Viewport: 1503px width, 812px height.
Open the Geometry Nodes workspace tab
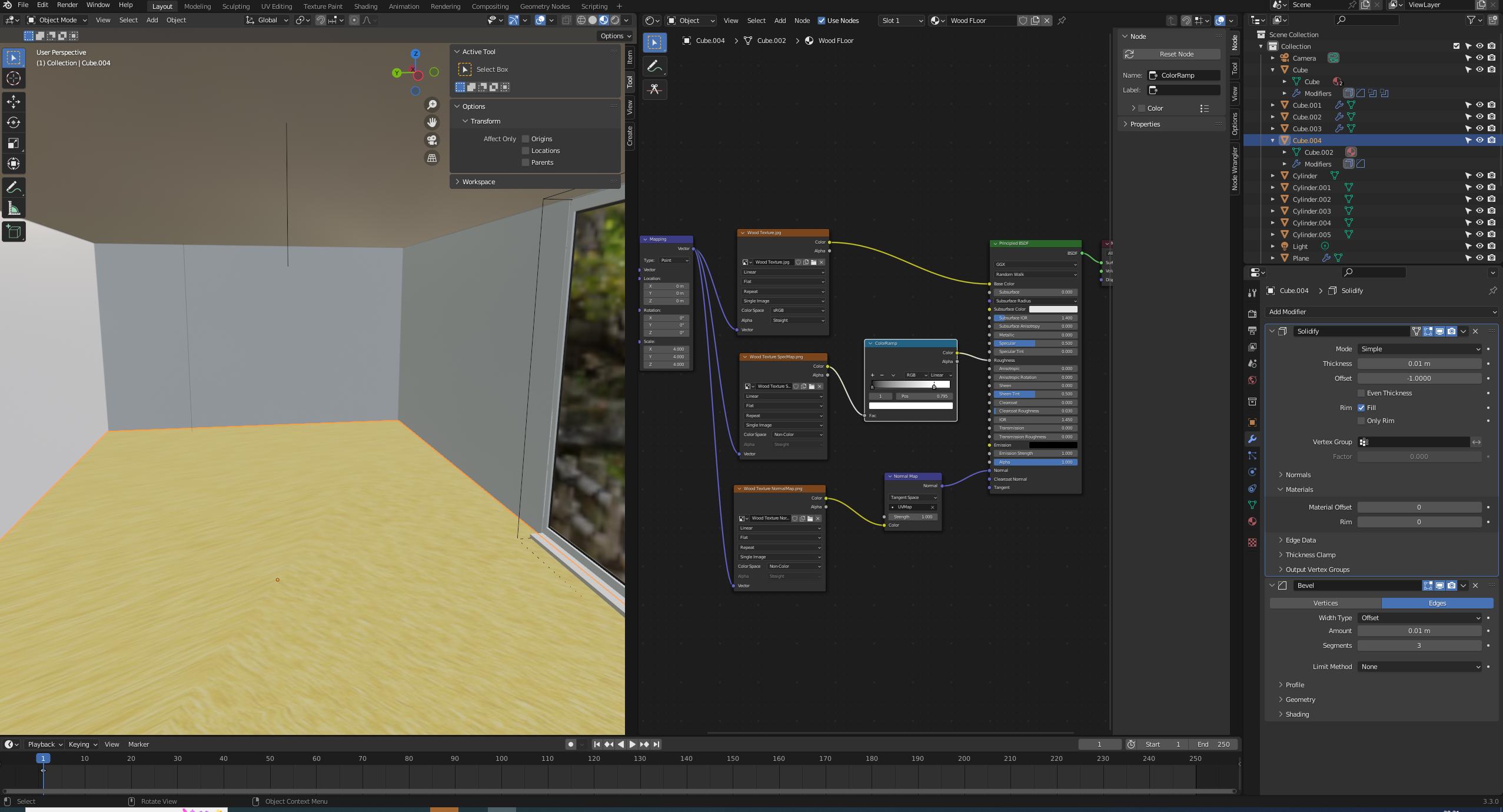(544, 6)
